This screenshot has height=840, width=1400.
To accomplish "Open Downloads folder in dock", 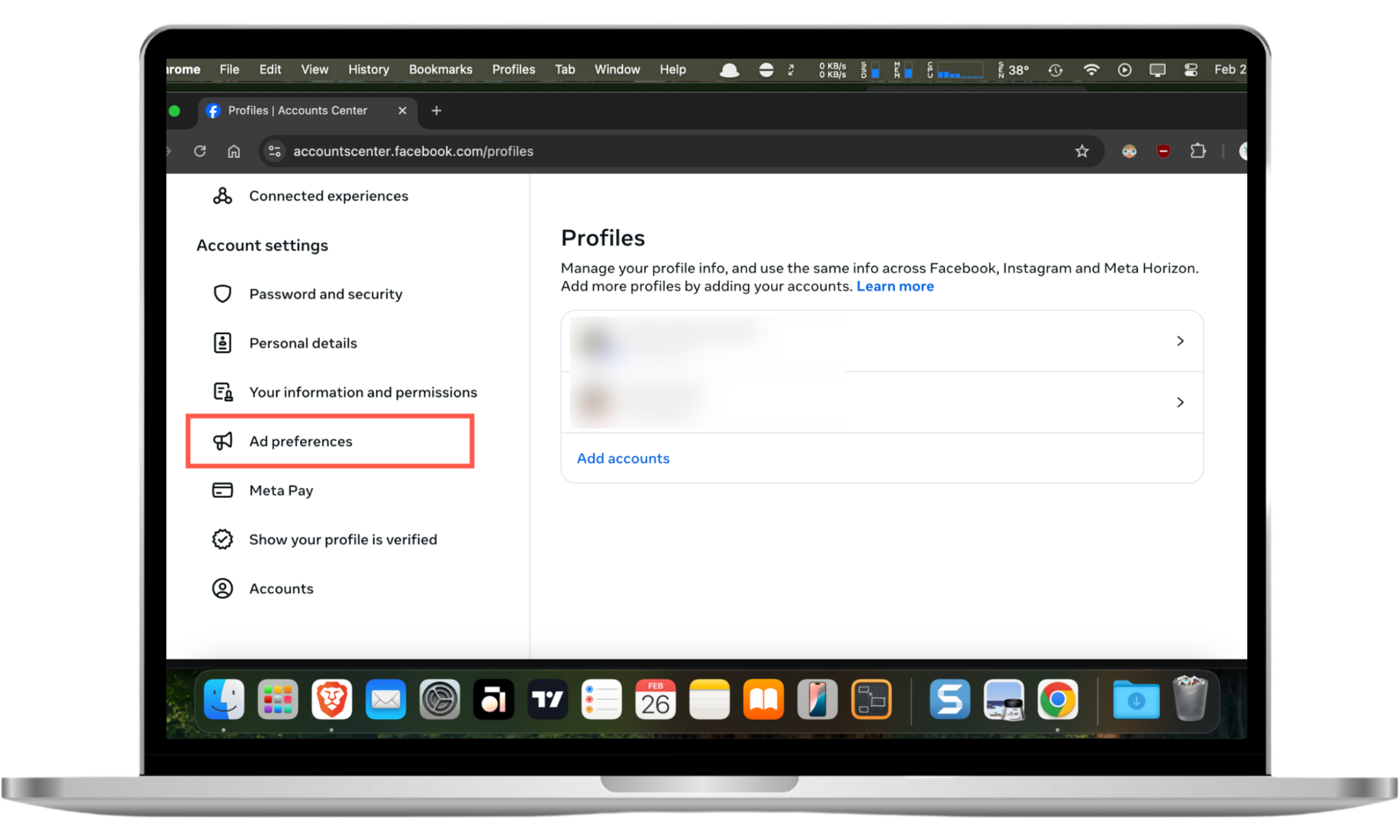I will click(1136, 700).
